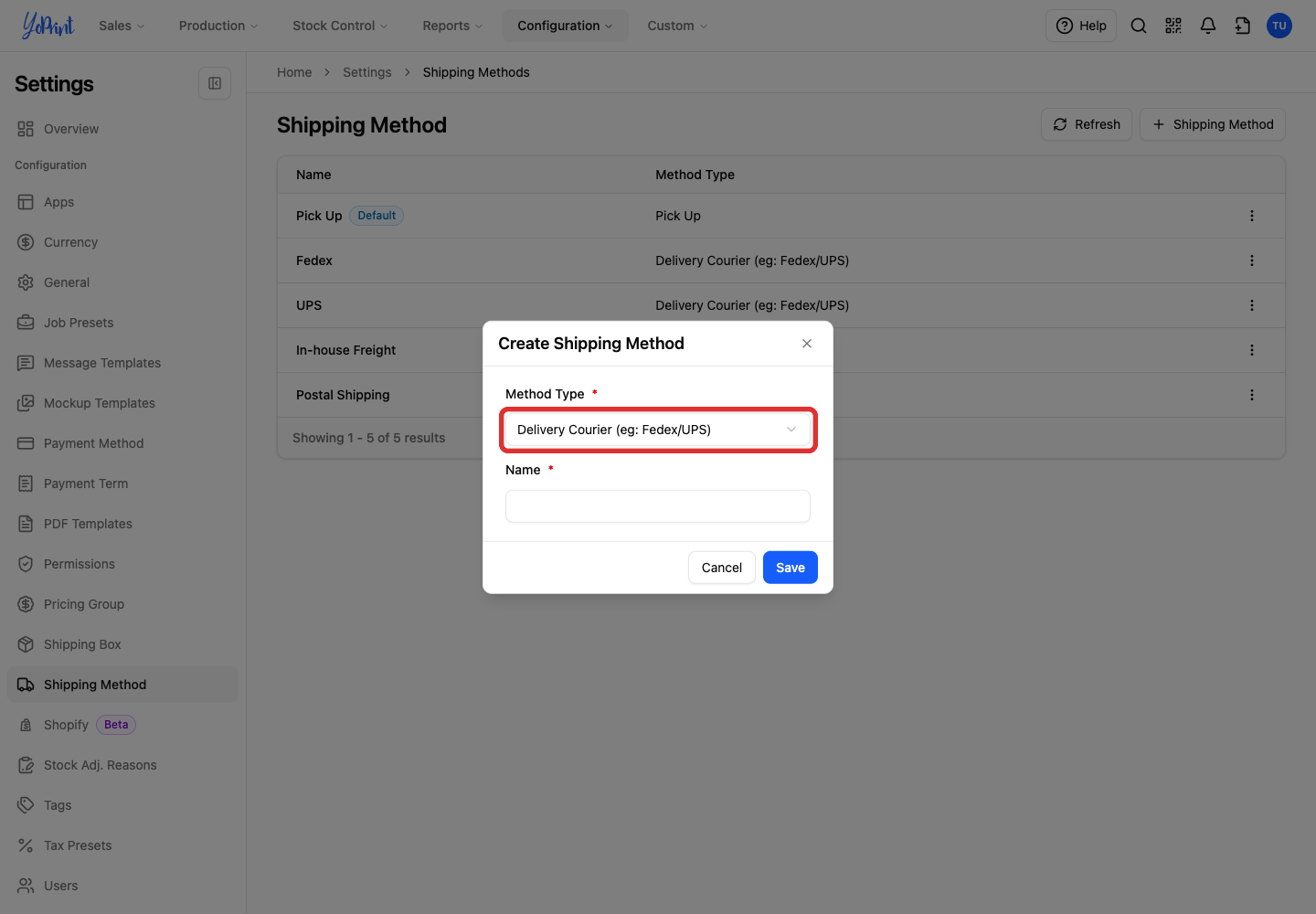1316x914 pixels.
Task: Open the notifications bell
Action: click(1208, 26)
